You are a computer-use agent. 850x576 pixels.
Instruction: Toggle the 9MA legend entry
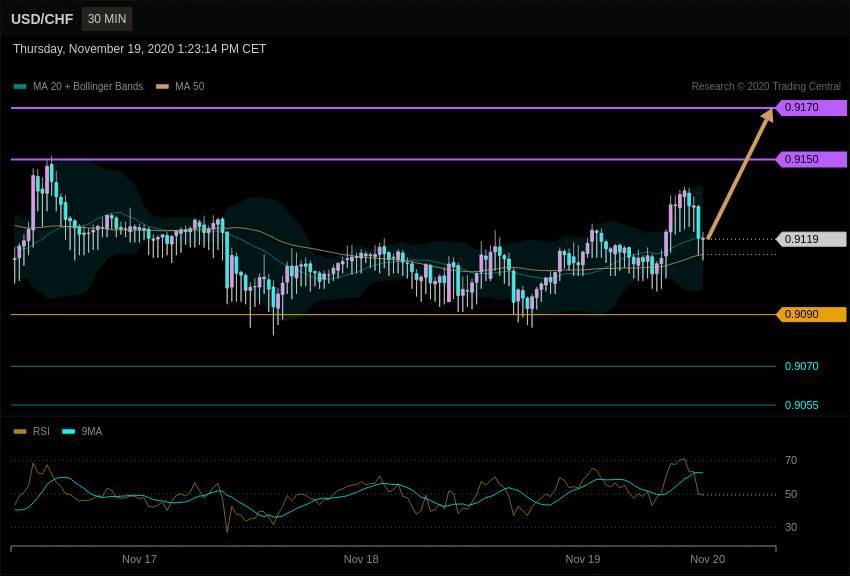coord(82,431)
